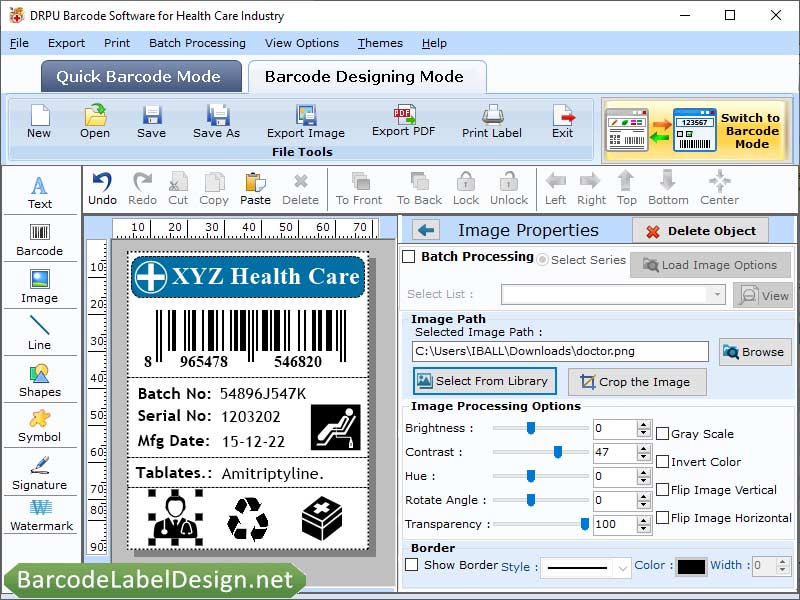Viewport: 800px width, 600px height.
Task: Click the Redo toolbar icon
Action: point(142,189)
